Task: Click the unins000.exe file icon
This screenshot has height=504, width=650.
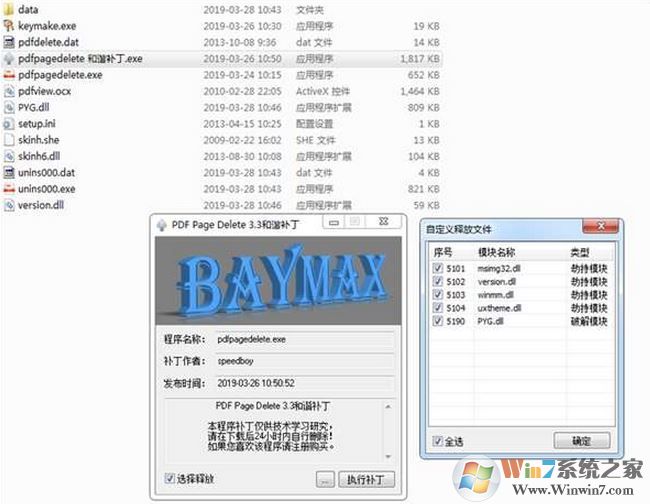Action: pyautogui.click(x=9, y=189)
